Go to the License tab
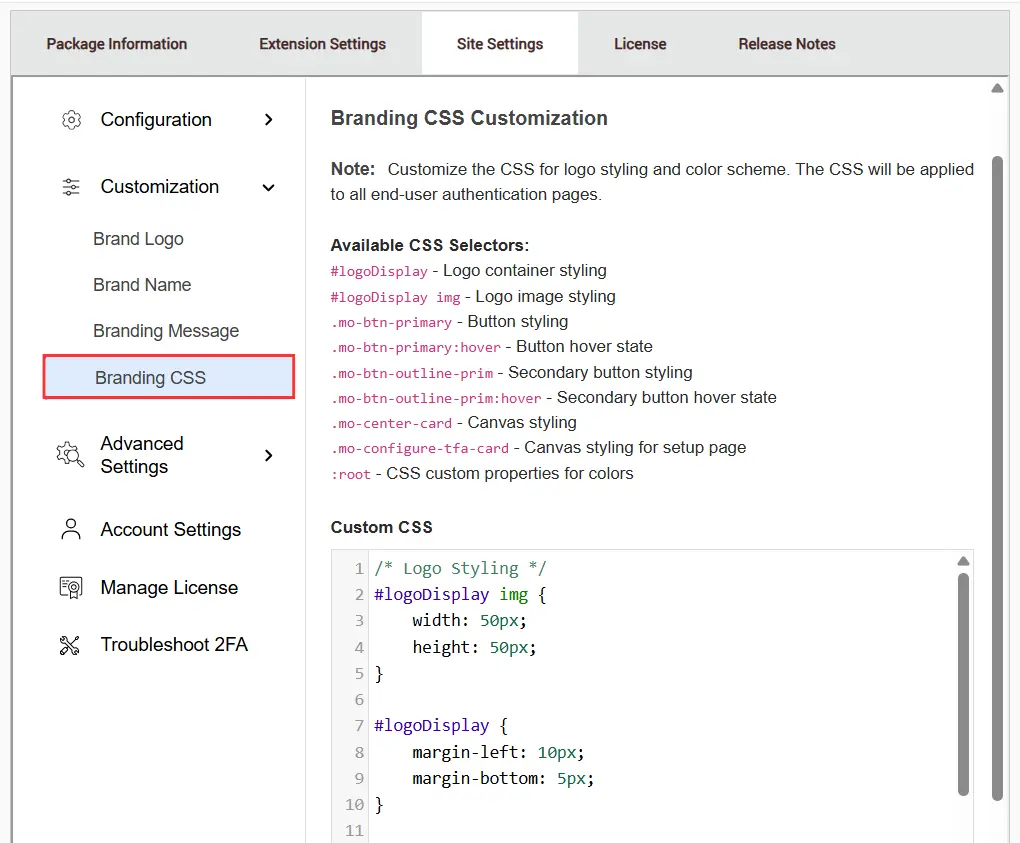This screenshot has height=843, width=1020. (640, 44)
